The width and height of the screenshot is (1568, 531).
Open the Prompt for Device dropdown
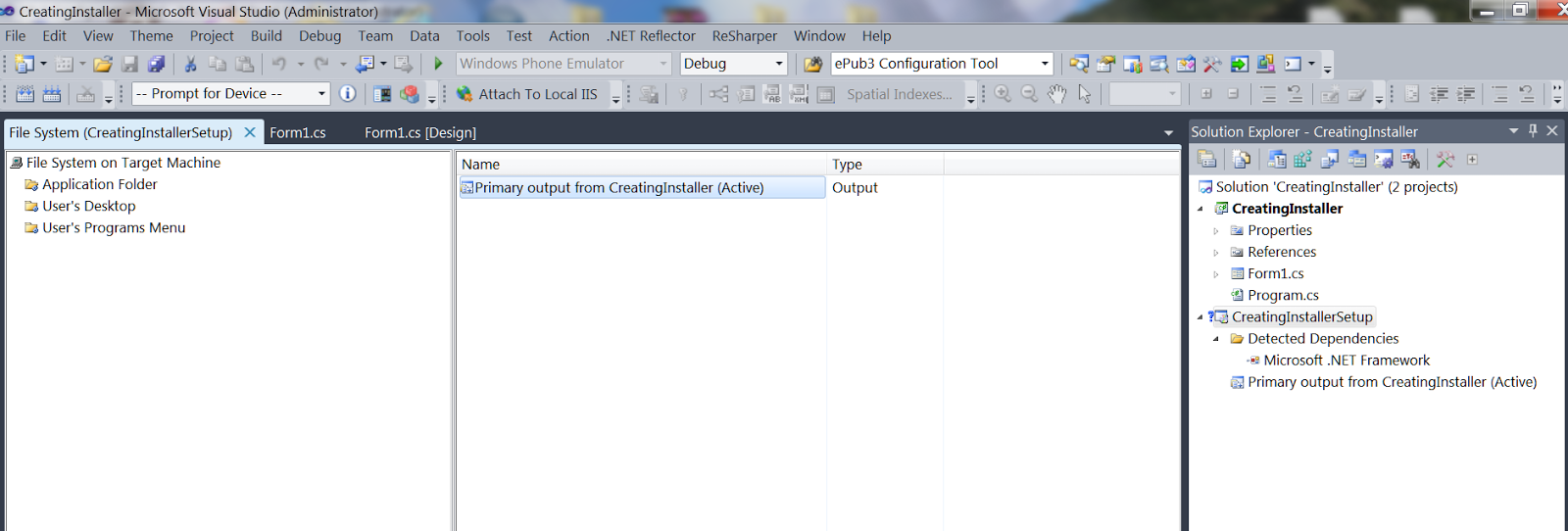click(x=320, y=94)
